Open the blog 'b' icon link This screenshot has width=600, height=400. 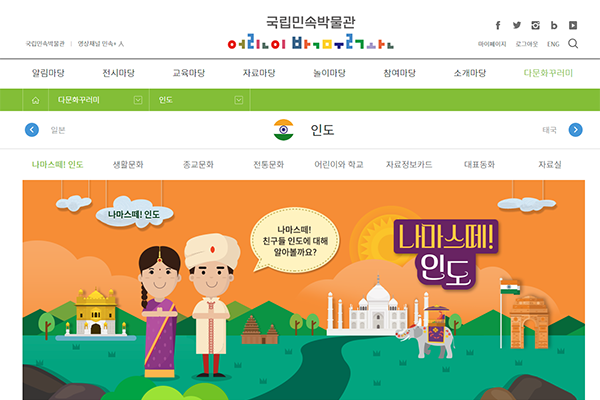554,25
